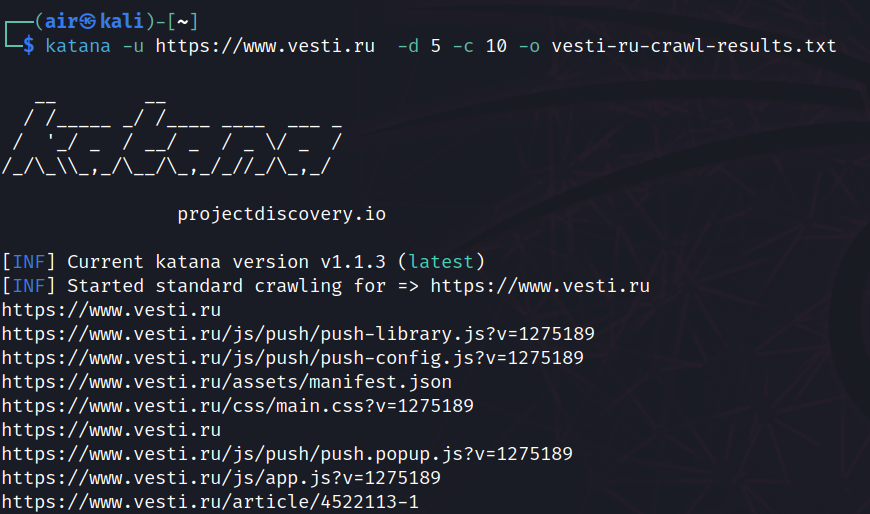
Task: Click first https://www.vesti.ru output line
Action: (x=111, y=310)
